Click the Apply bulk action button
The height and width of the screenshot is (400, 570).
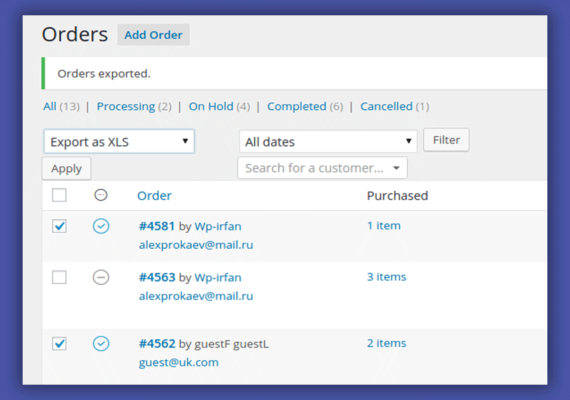[x=67, y=168]
